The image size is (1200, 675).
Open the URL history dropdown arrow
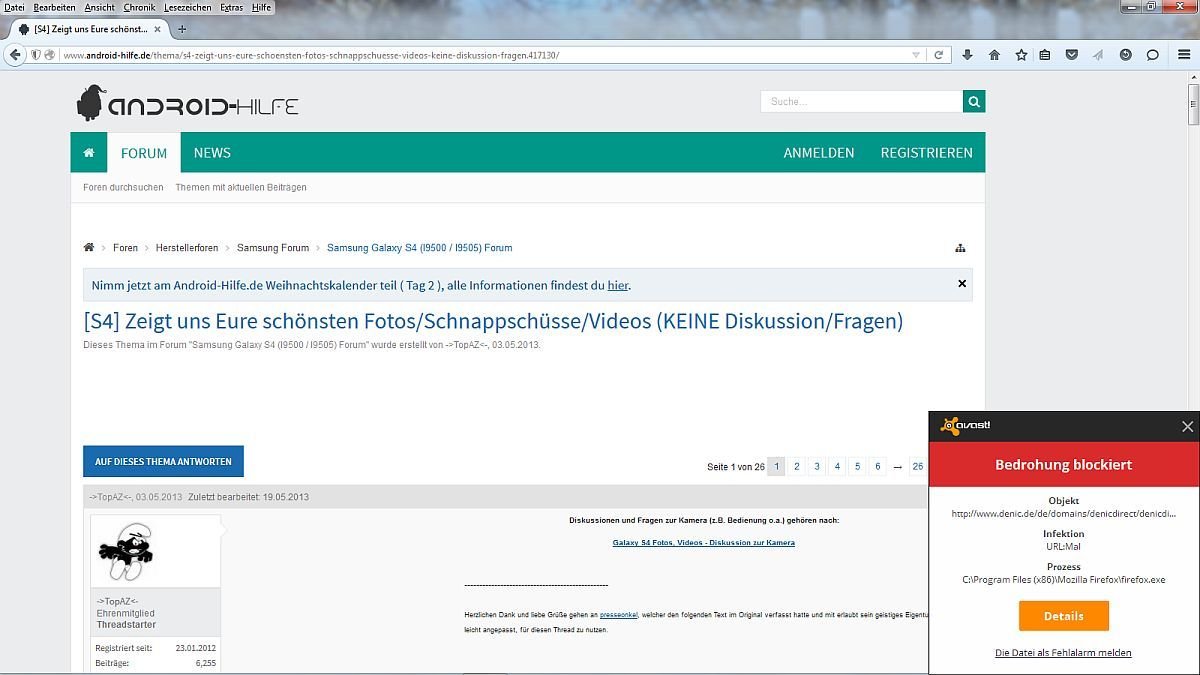click(916, 55)
